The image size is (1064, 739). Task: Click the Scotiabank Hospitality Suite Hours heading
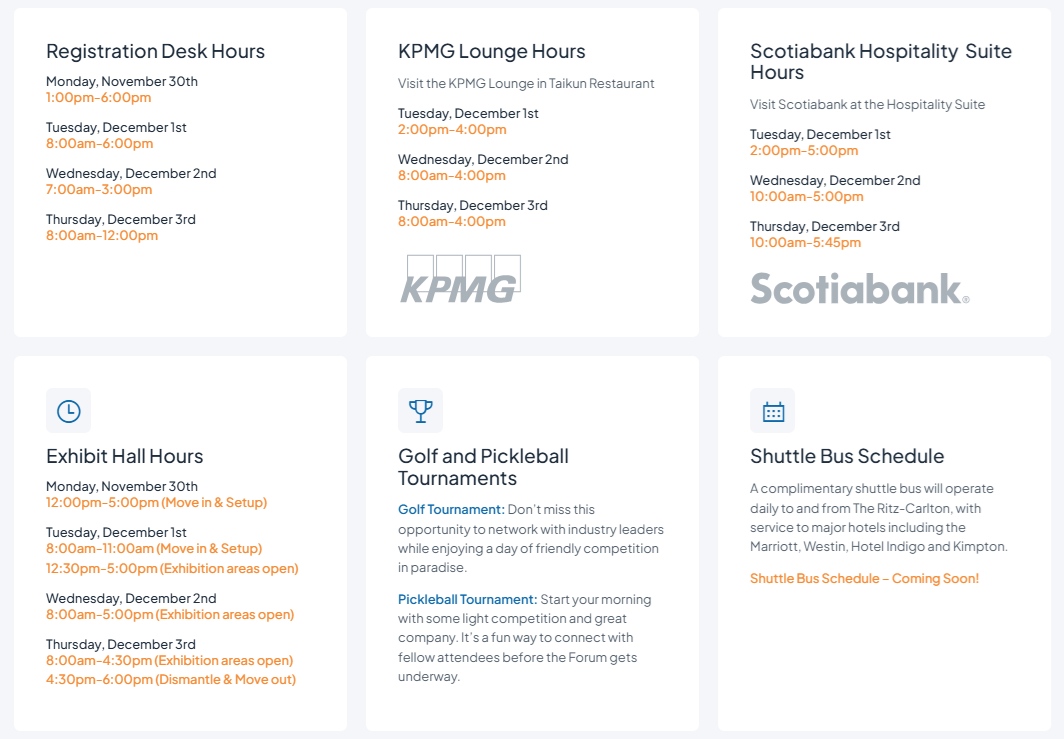pos(881,62)
